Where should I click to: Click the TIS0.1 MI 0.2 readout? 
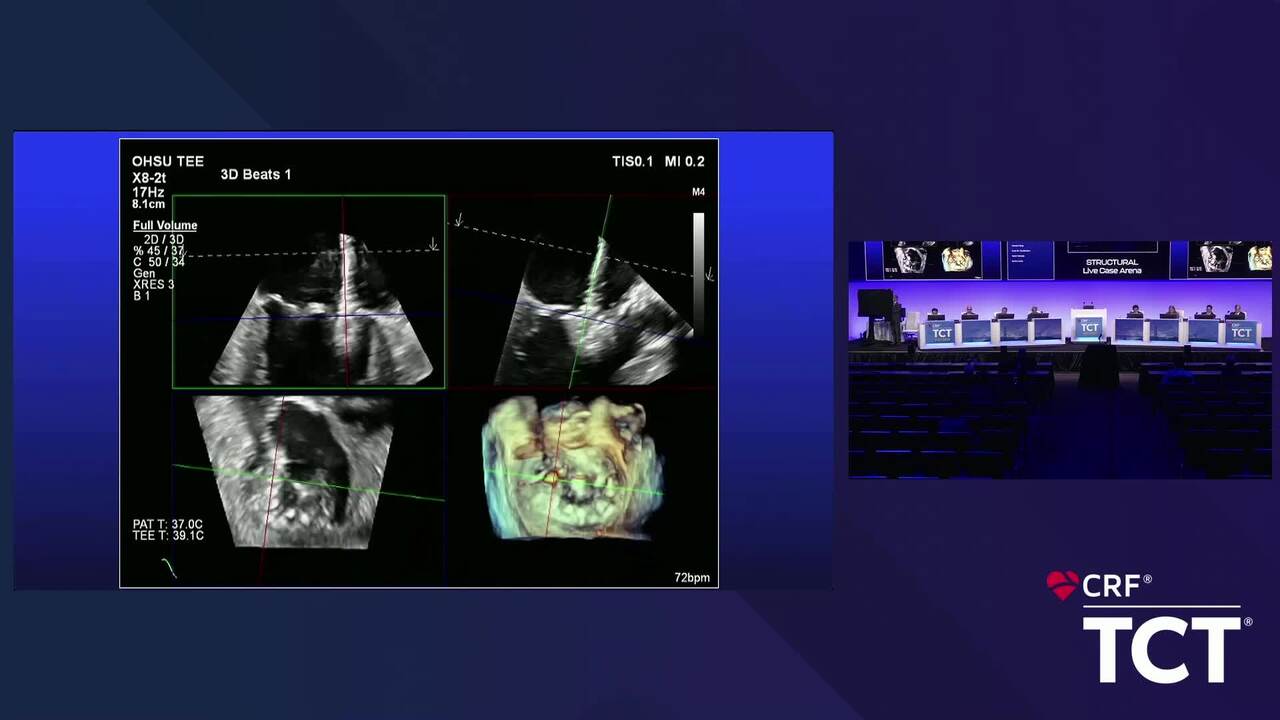[658, 161]
